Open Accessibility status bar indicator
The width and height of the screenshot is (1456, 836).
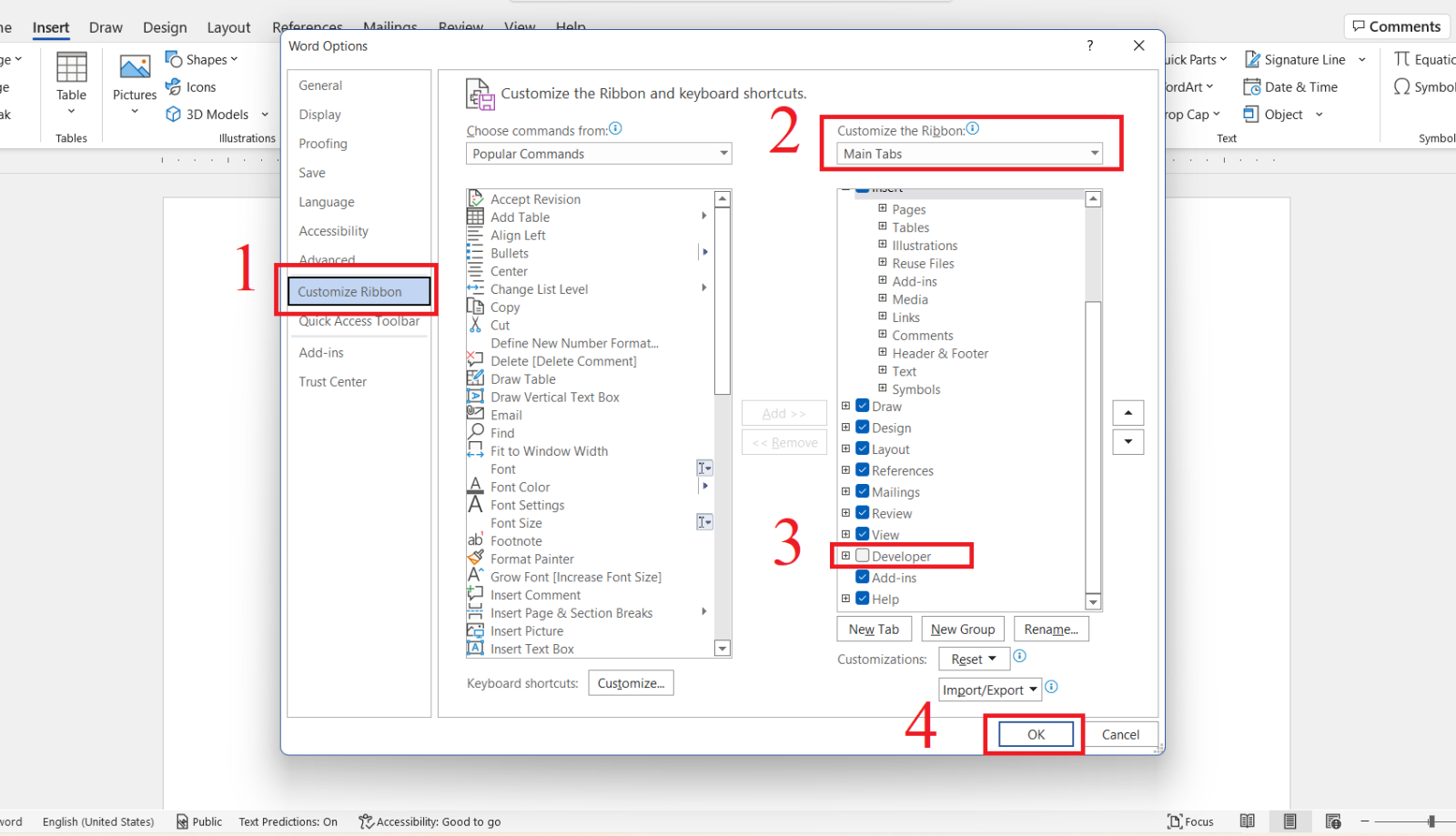click(430, 821)
